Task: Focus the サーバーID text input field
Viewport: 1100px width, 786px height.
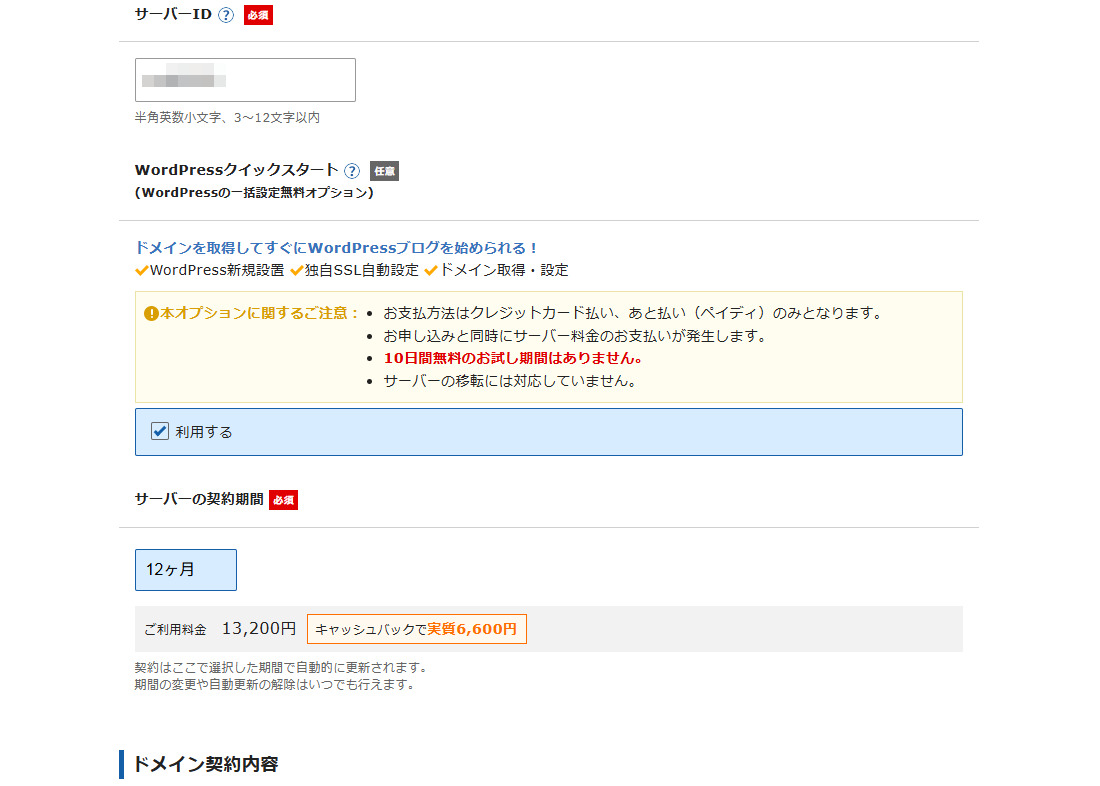Action: coord(245,80)
